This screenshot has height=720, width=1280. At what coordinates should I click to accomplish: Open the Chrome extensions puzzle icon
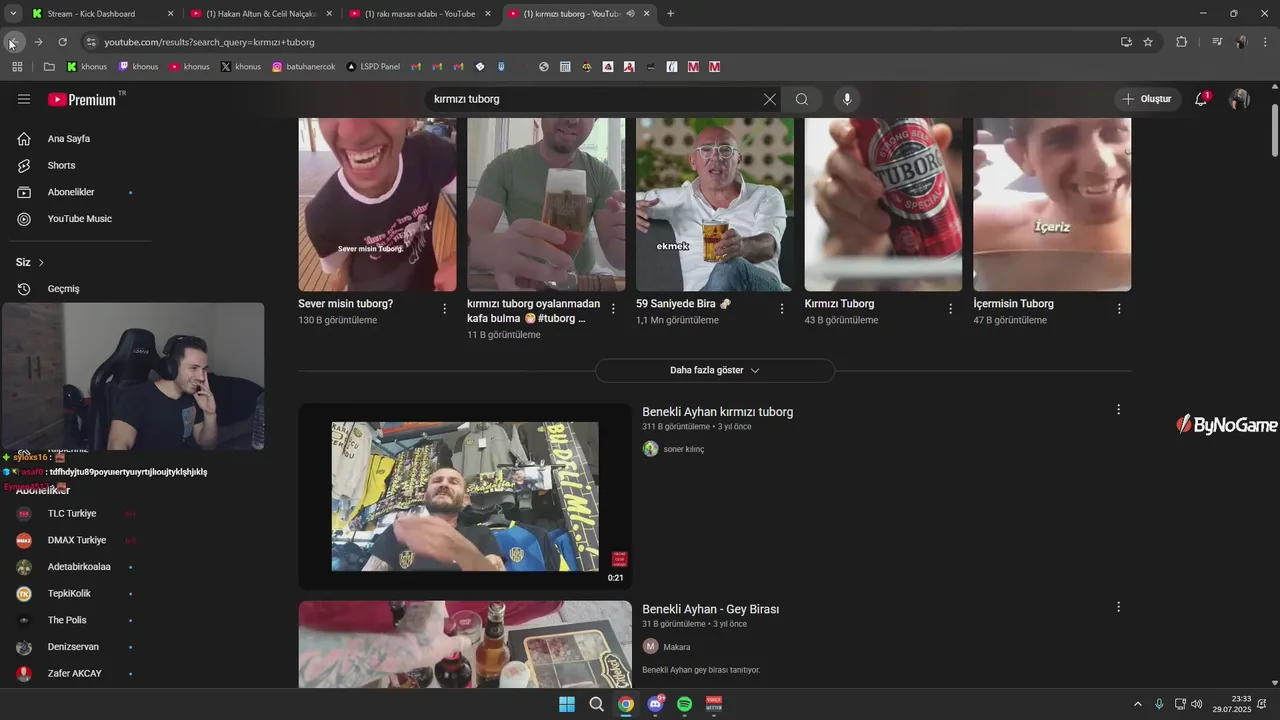[1181, 42]
